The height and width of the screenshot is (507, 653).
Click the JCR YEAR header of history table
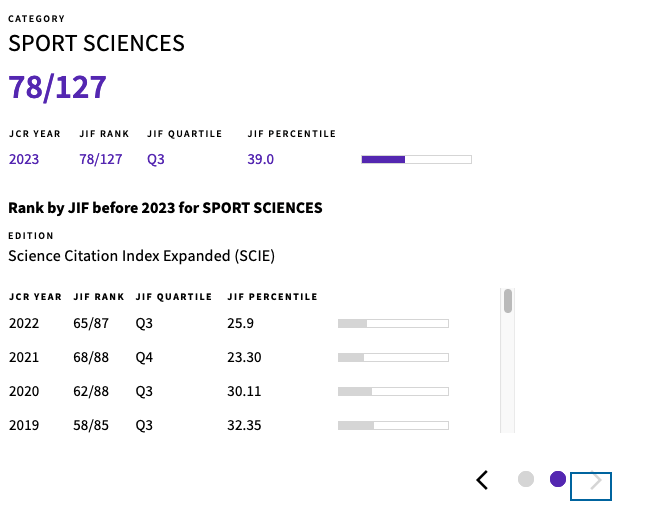(x=35, y=297)
